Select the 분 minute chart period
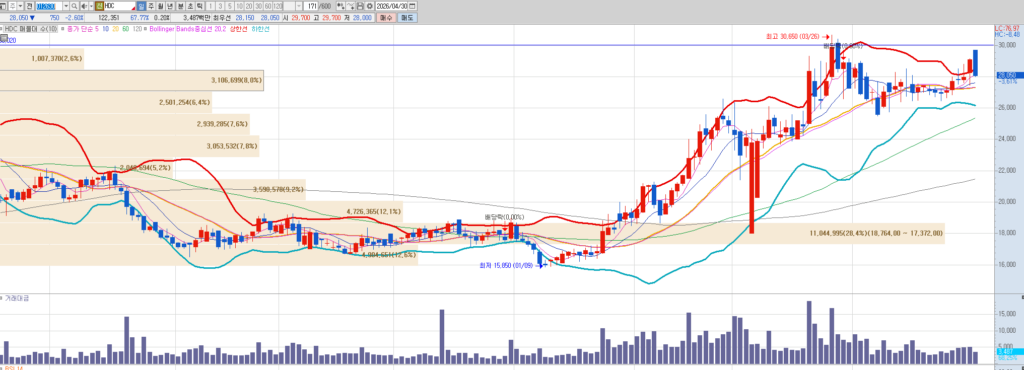Image resolution: width=1024 pixels, height=370 pixels. point(180,6)
